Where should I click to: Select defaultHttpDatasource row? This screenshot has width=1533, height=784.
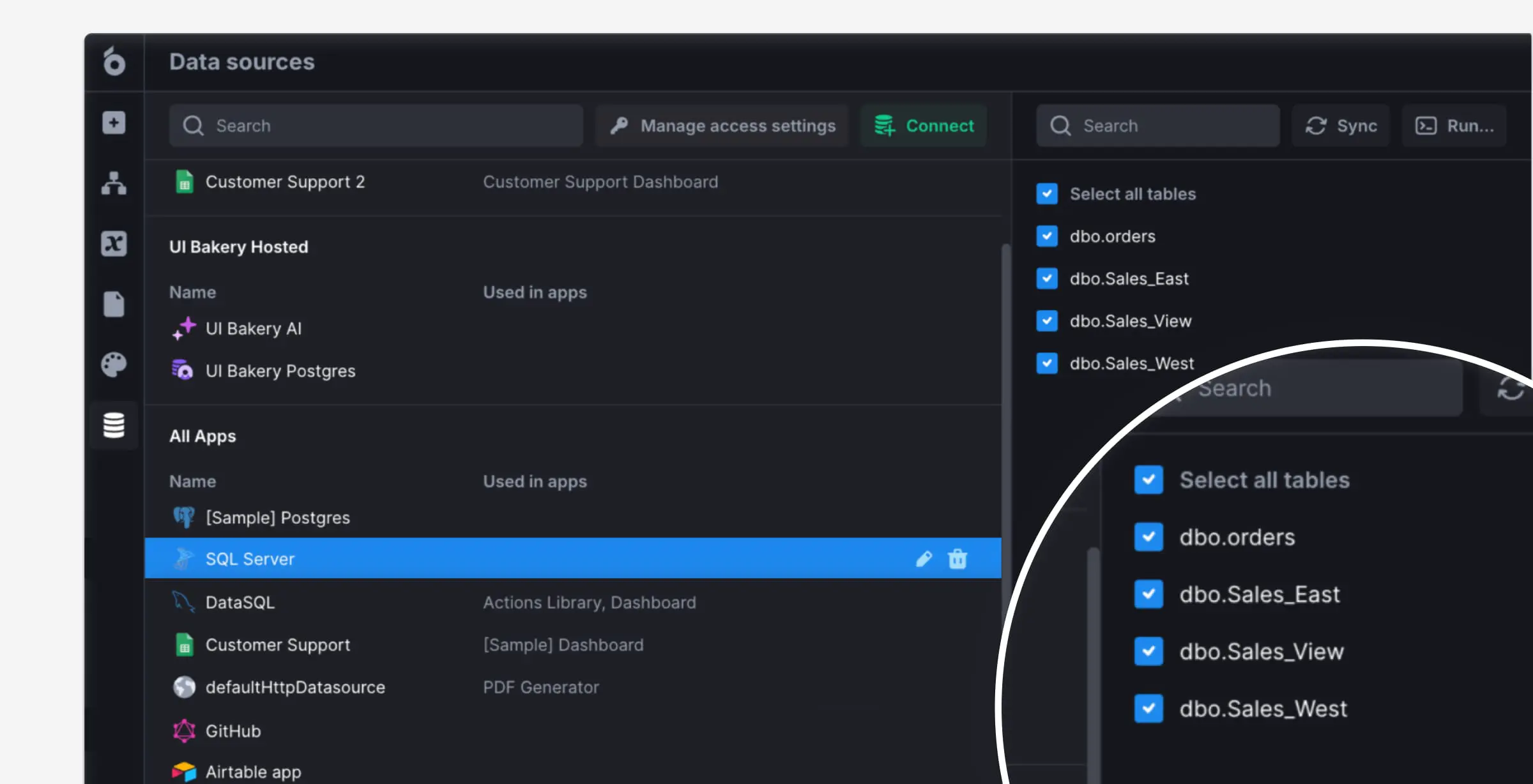pyautogui.click(x=573, y=687)
